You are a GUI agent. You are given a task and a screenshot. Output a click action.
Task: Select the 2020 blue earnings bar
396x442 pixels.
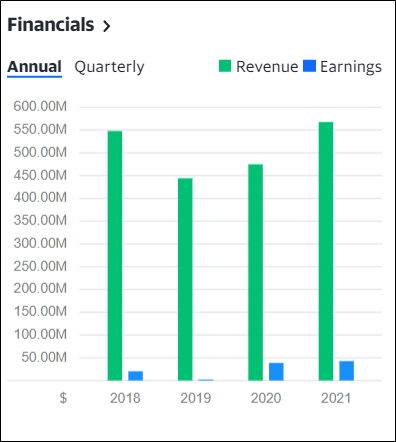pyautogui.click(x=276, y=372)
